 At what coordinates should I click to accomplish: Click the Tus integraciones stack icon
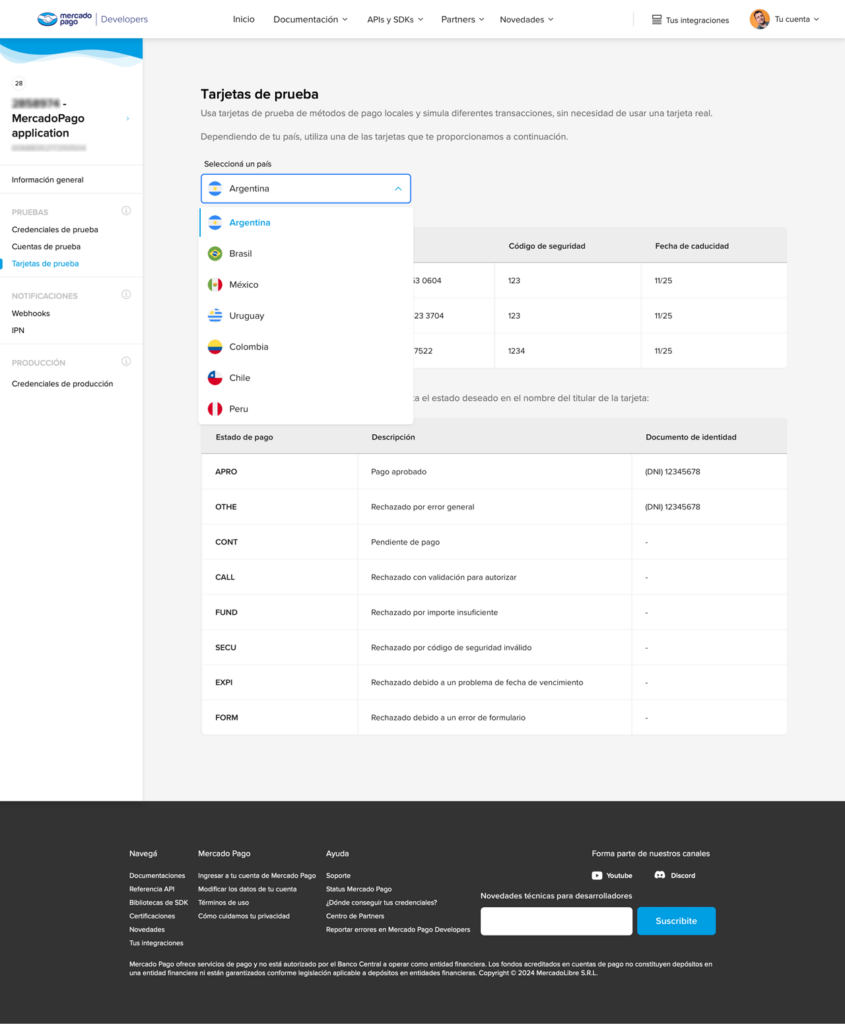coord(656,20)
